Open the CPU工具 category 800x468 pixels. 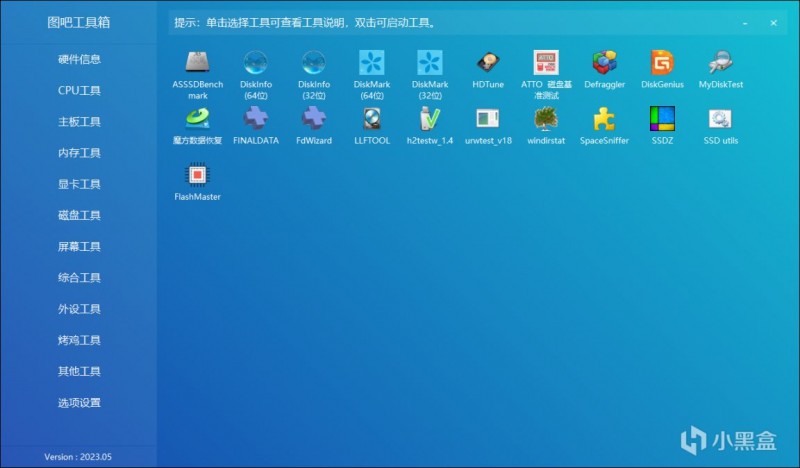(x=79, y=90)
